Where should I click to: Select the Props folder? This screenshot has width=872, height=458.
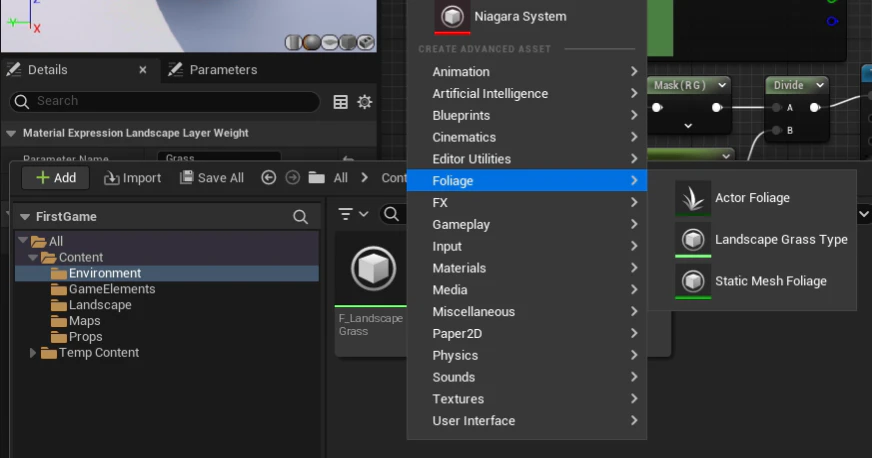(167, 337)
